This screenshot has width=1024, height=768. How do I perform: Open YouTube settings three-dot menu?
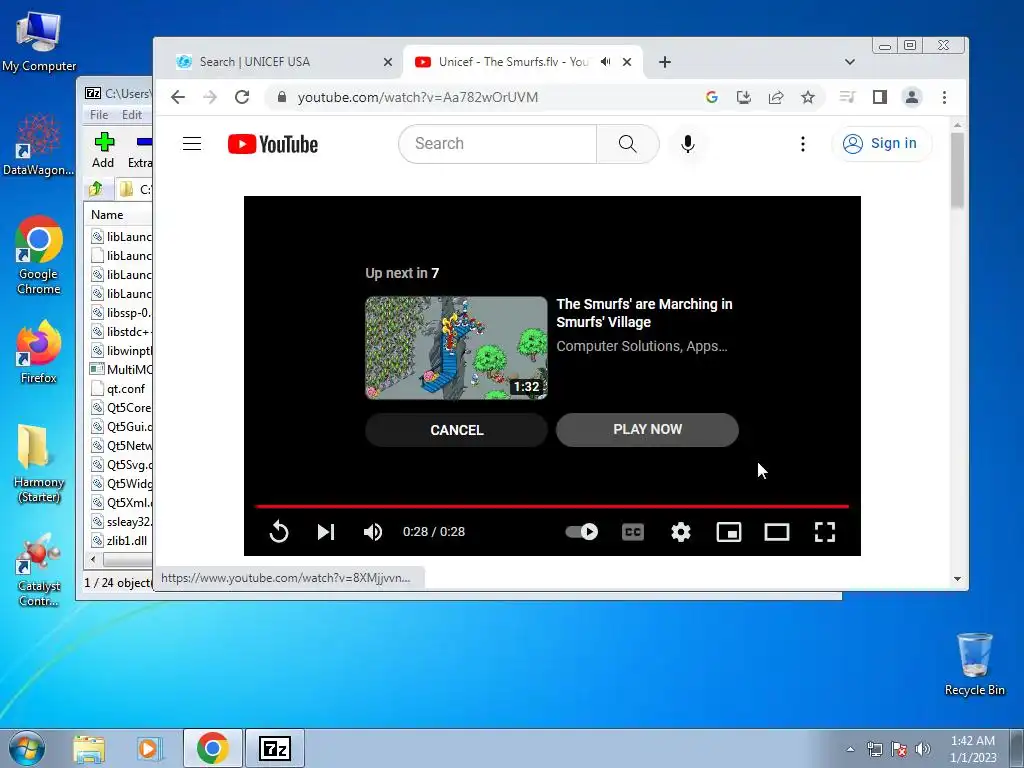[x=803, y=144]
